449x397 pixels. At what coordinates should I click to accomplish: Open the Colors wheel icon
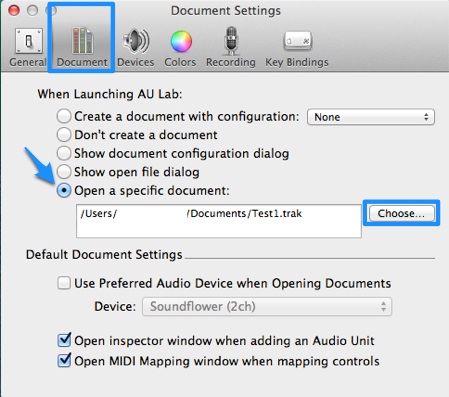(181, 41)
